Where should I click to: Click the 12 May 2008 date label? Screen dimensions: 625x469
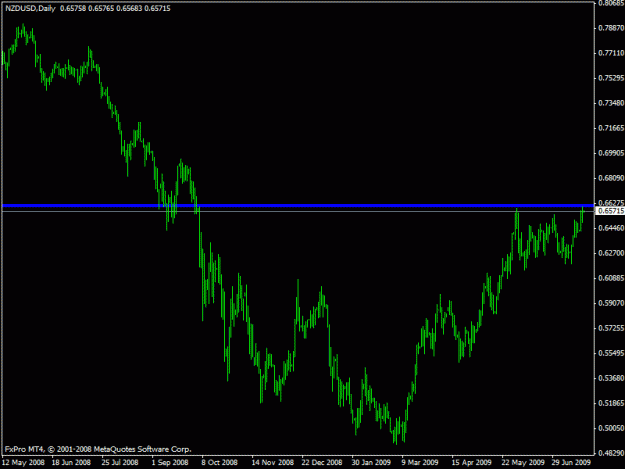[23, 463]
